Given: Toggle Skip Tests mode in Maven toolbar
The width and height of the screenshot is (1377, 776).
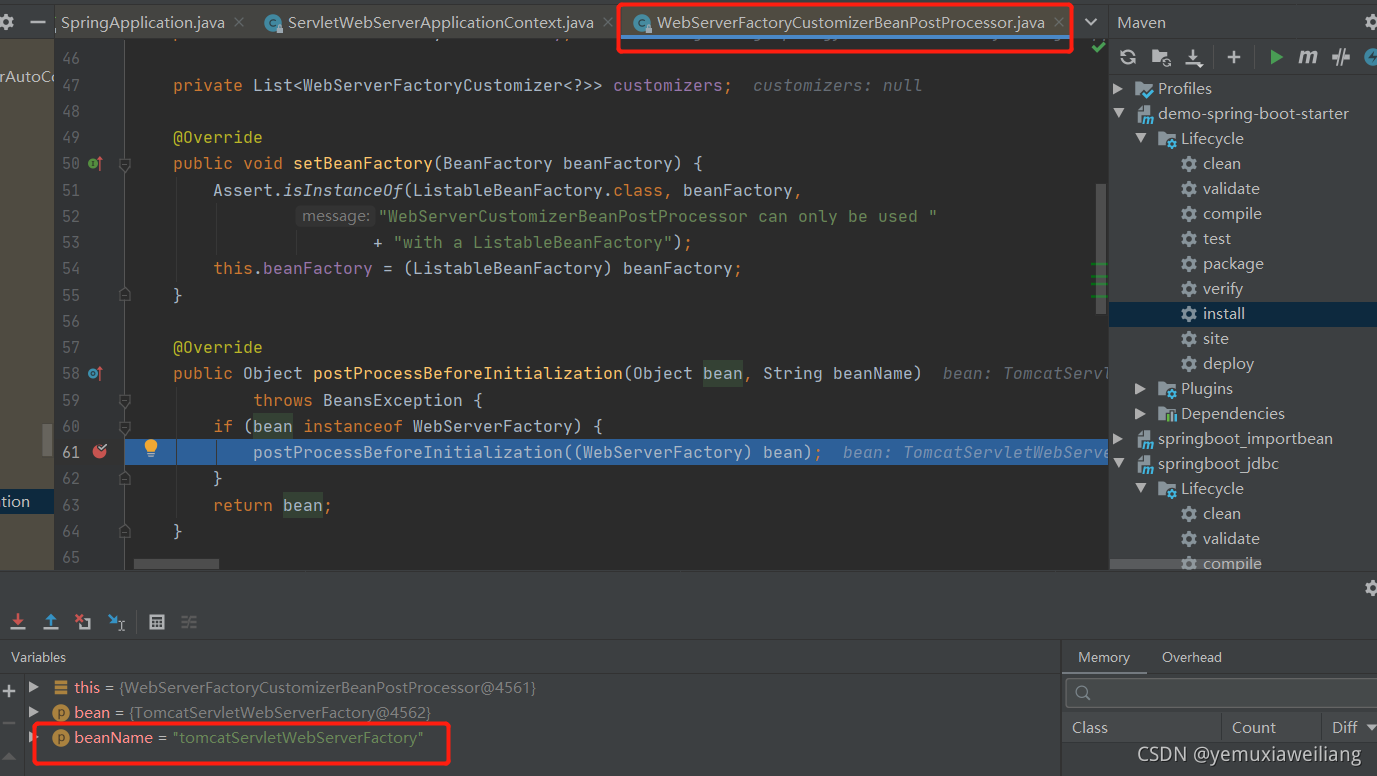Looking at the screenshot, I should pos(1341,57).
